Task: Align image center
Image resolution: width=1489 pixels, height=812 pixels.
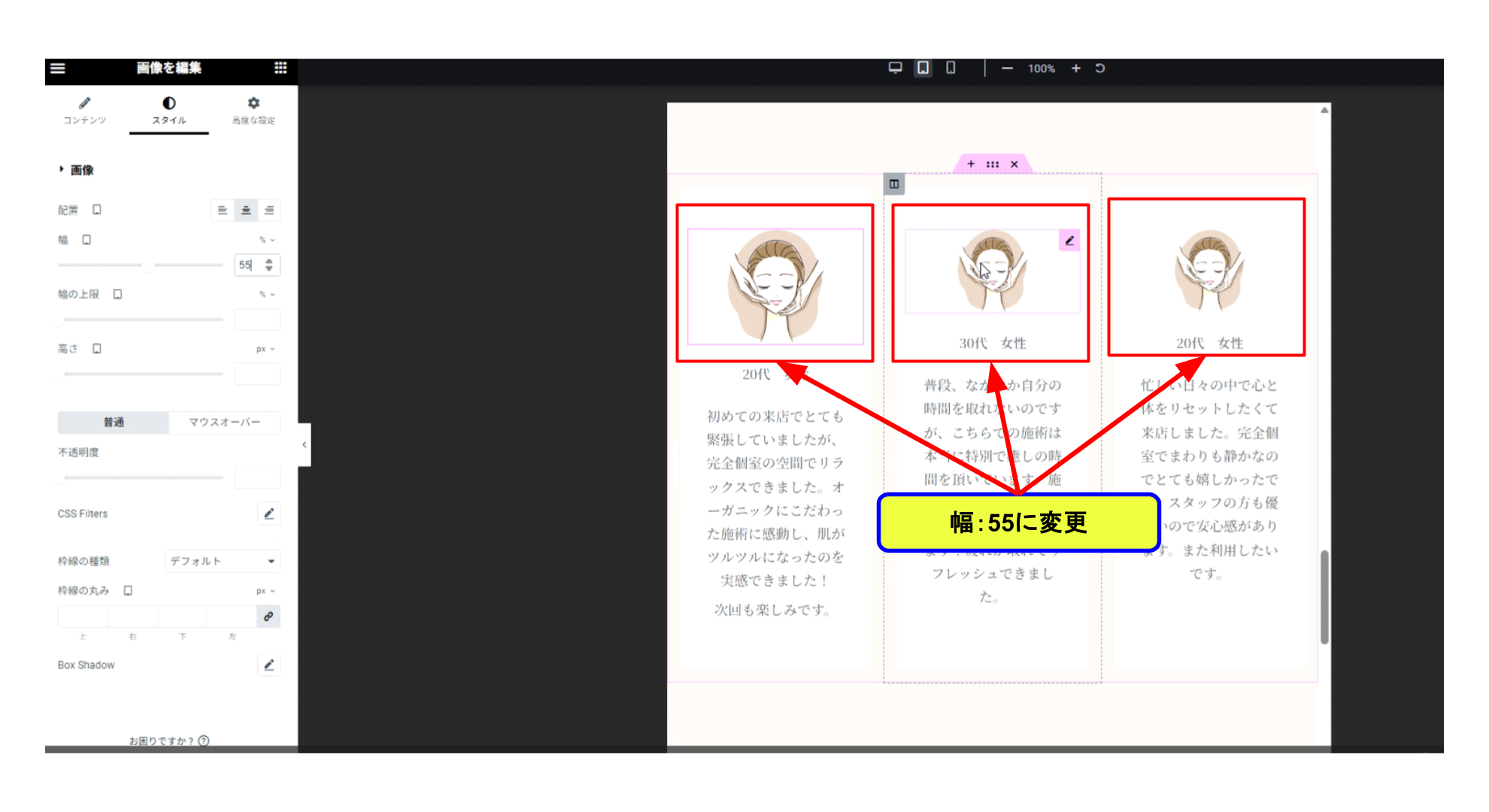Action: click(x=246, y=211)
